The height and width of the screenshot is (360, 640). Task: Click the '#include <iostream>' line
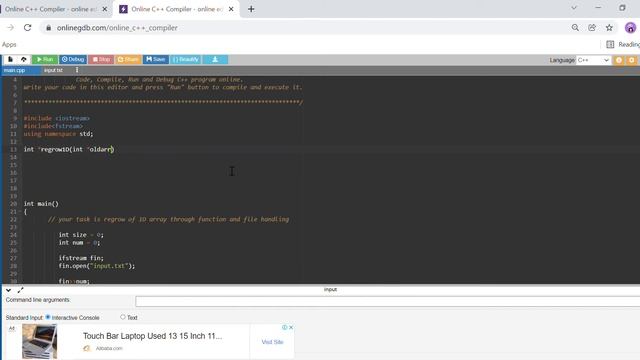[56, 118]
